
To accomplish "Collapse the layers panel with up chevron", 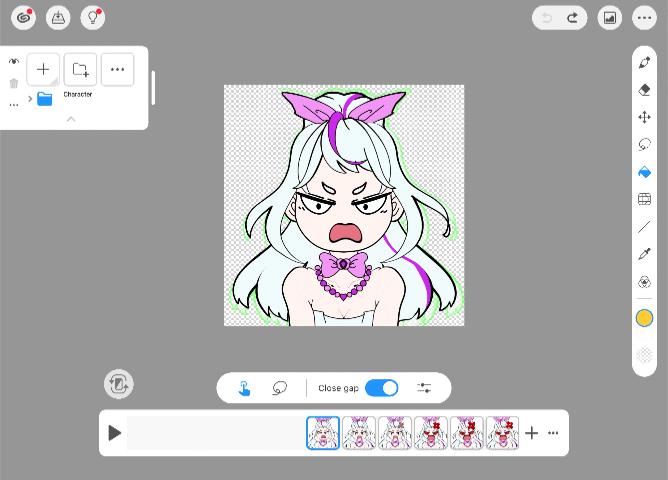I will tap(71, 119).
